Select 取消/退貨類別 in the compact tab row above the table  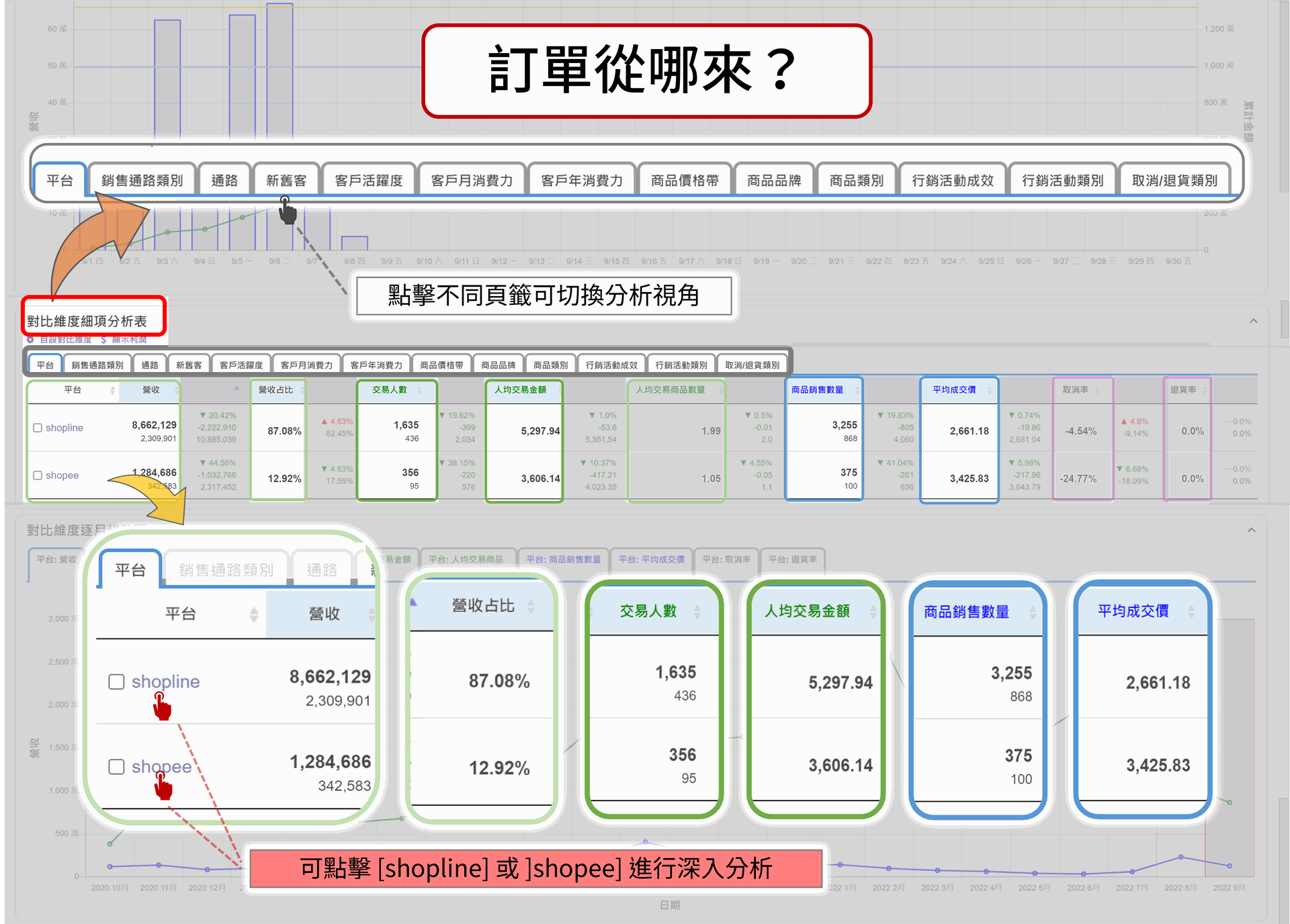pos(752,365)
